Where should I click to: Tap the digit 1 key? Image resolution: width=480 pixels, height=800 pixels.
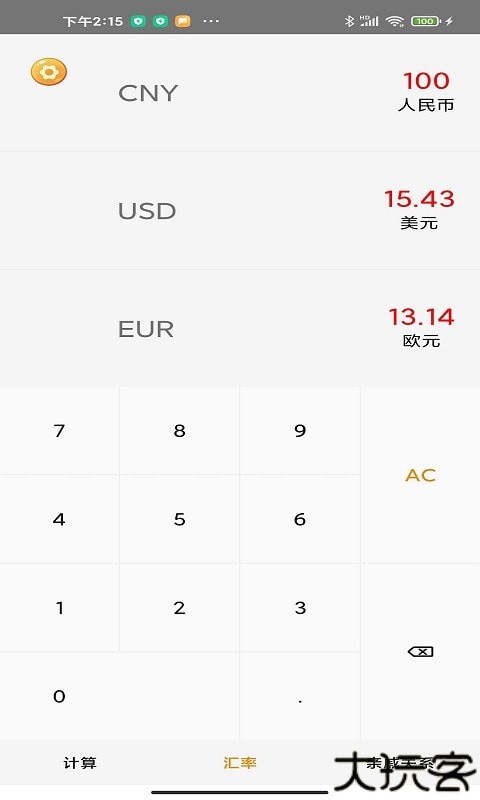(59, 608)
